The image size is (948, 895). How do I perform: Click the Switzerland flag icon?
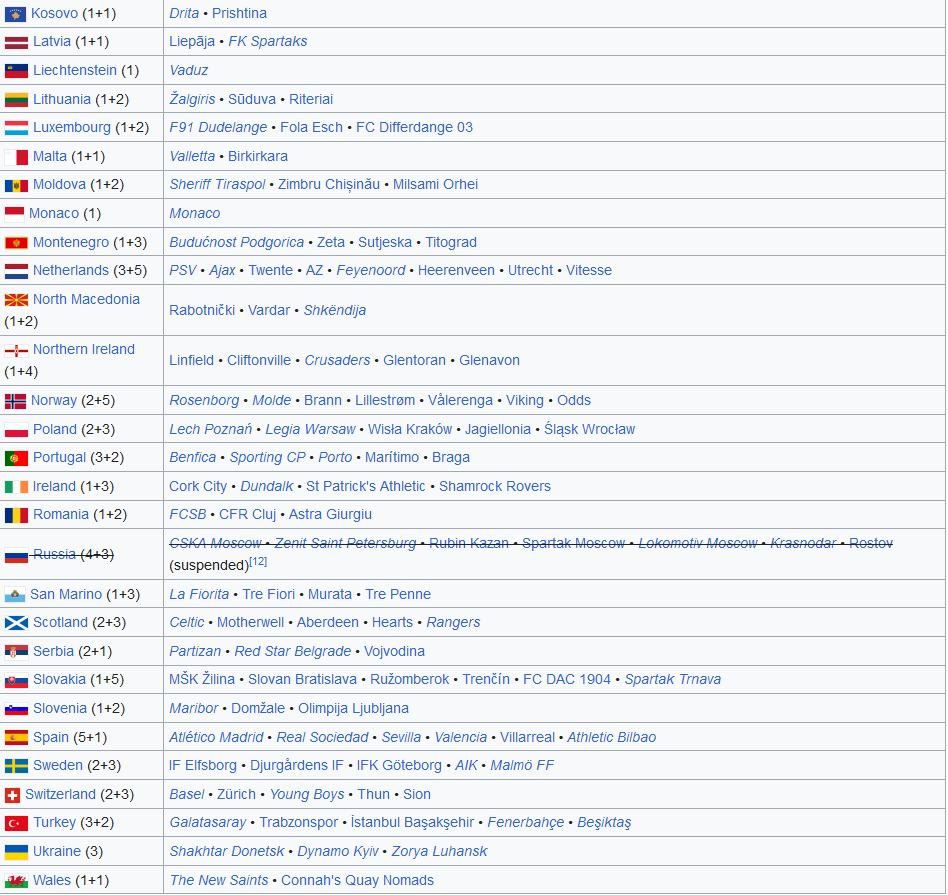coord(12,795)
